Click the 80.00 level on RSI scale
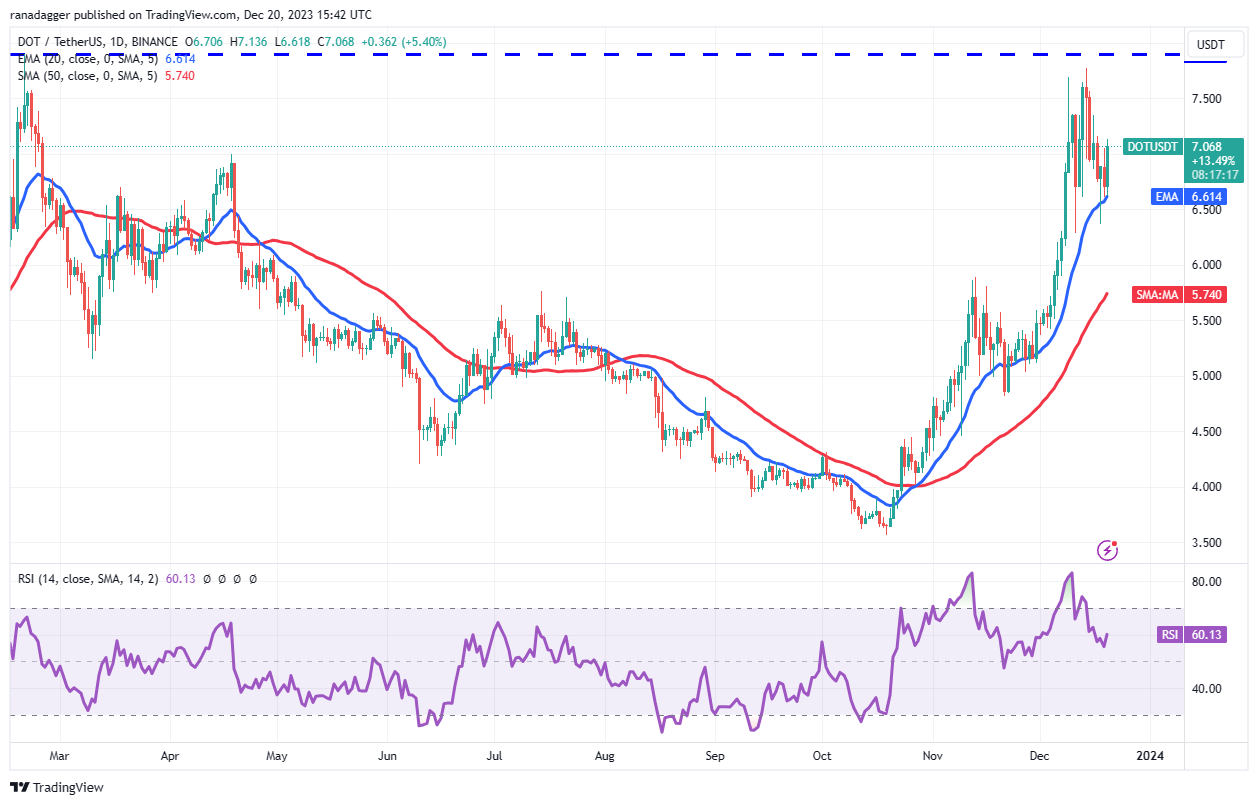Screen dimensions: 1258x805 pos(1207,582)
